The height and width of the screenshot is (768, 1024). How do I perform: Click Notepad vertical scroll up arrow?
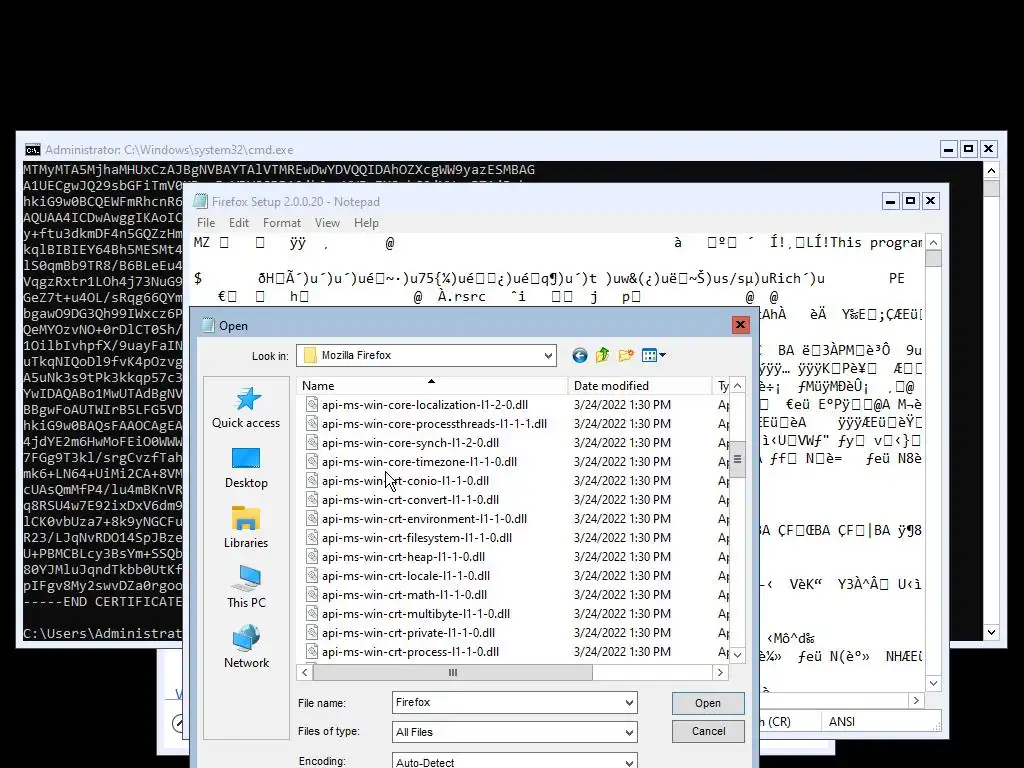click(933, 242)
